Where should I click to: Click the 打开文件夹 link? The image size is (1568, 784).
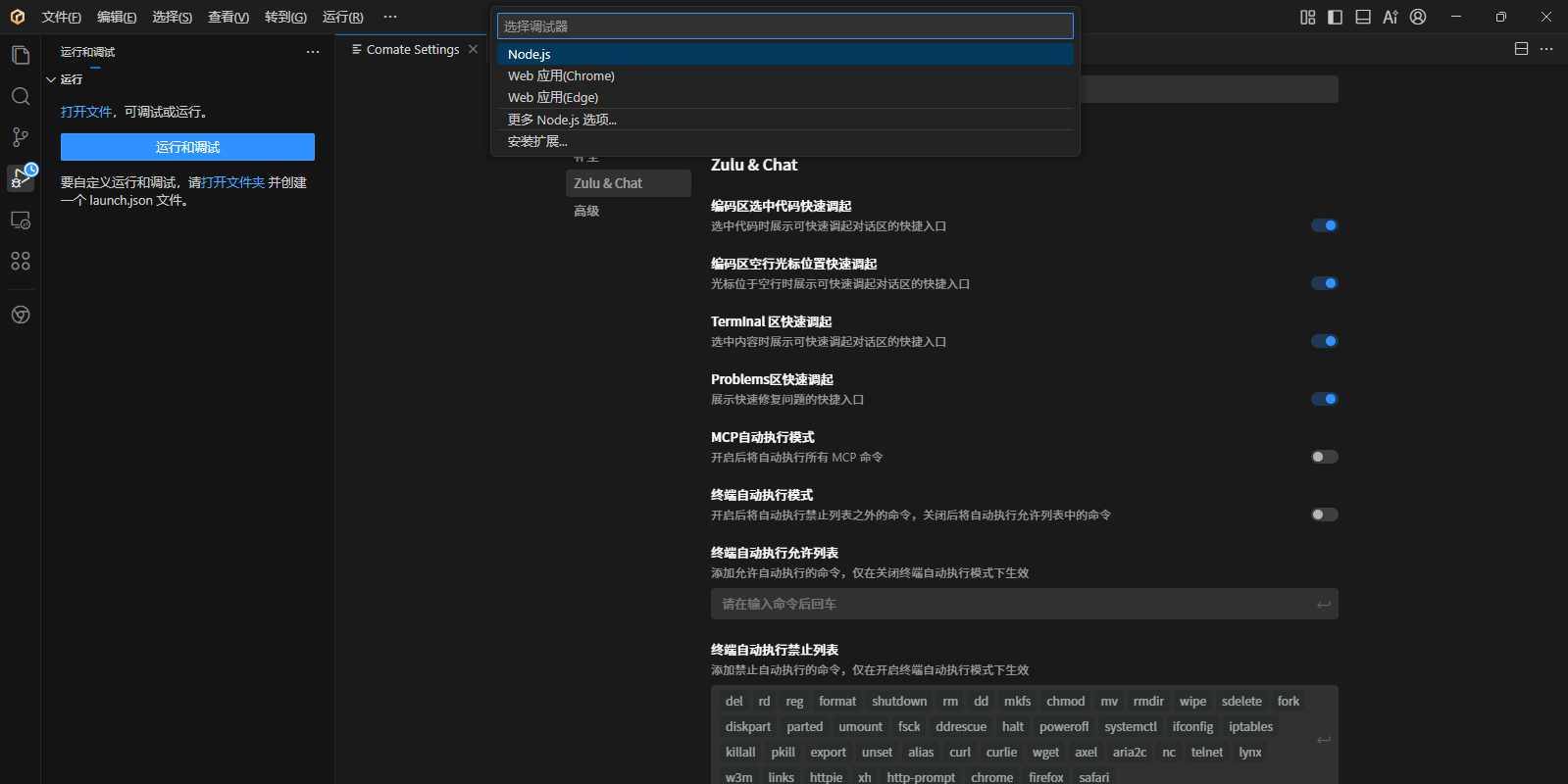pos(233,182)
